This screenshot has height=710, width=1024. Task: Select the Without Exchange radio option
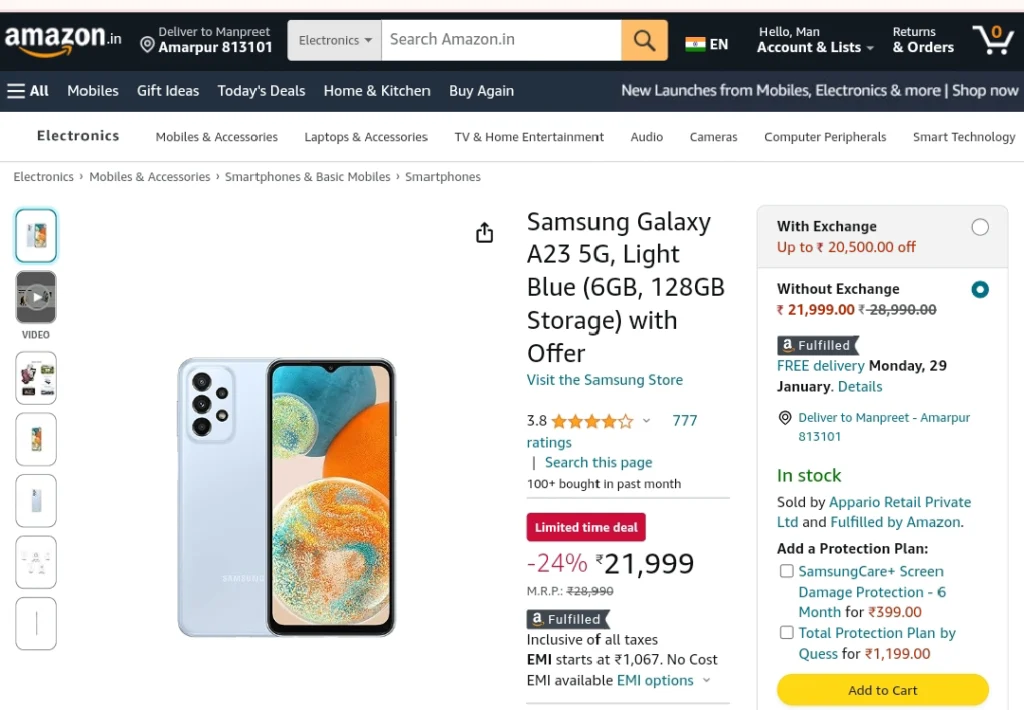(x=980, y=289)
